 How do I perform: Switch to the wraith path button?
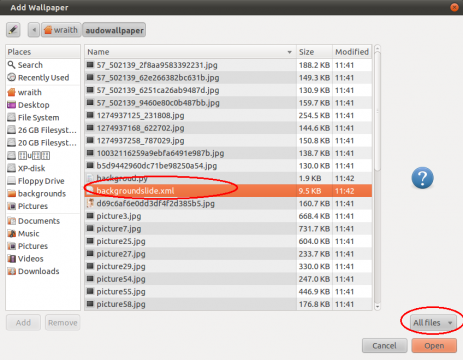click(61, 30)
